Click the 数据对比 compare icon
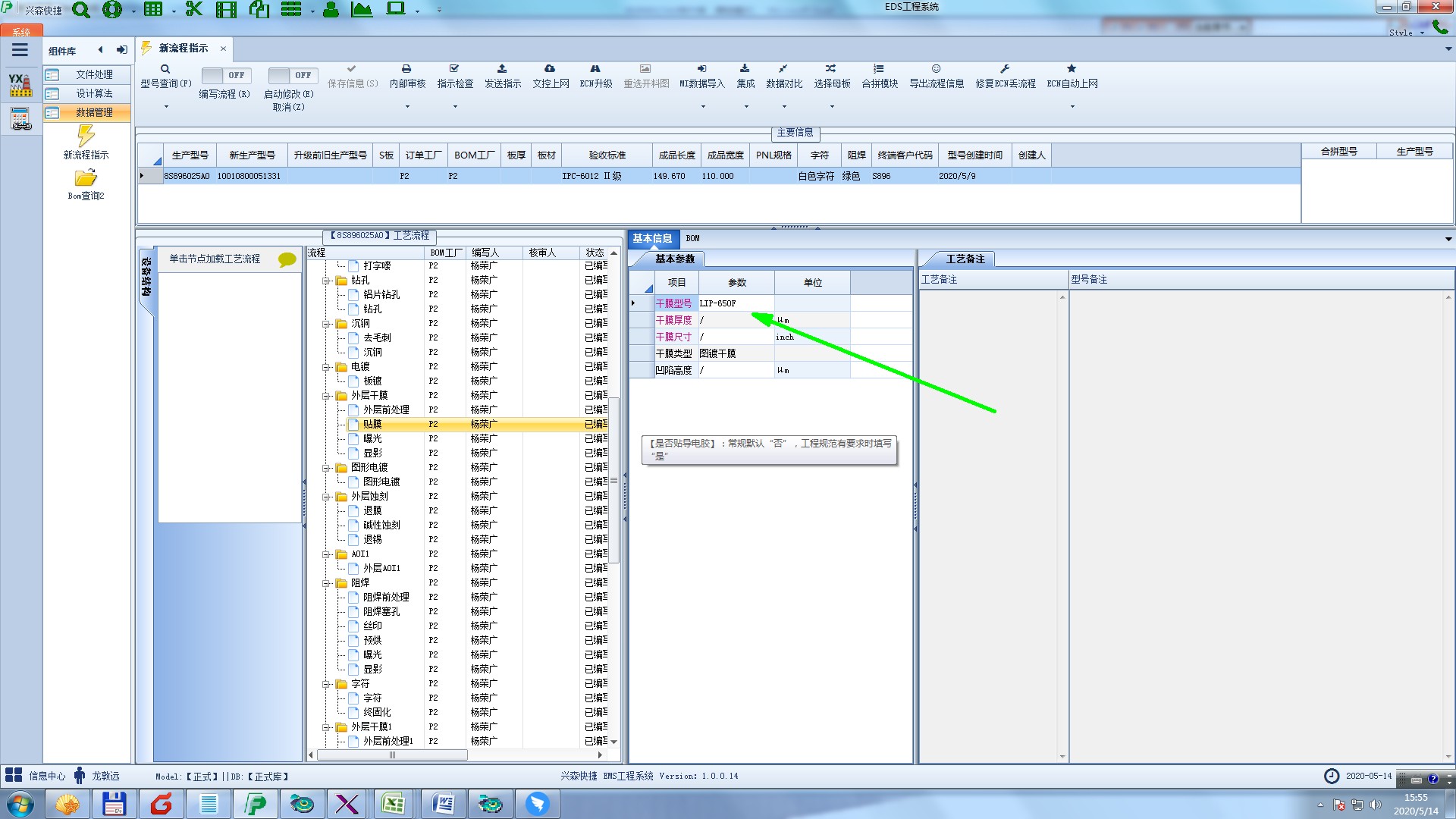 783,69
